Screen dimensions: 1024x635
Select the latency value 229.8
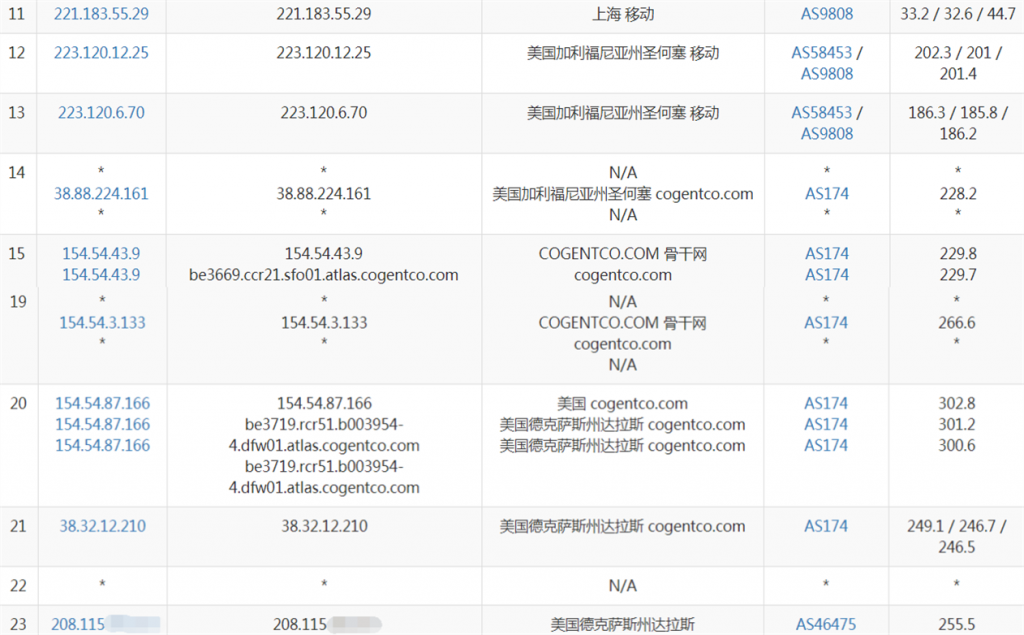point(958,253)
